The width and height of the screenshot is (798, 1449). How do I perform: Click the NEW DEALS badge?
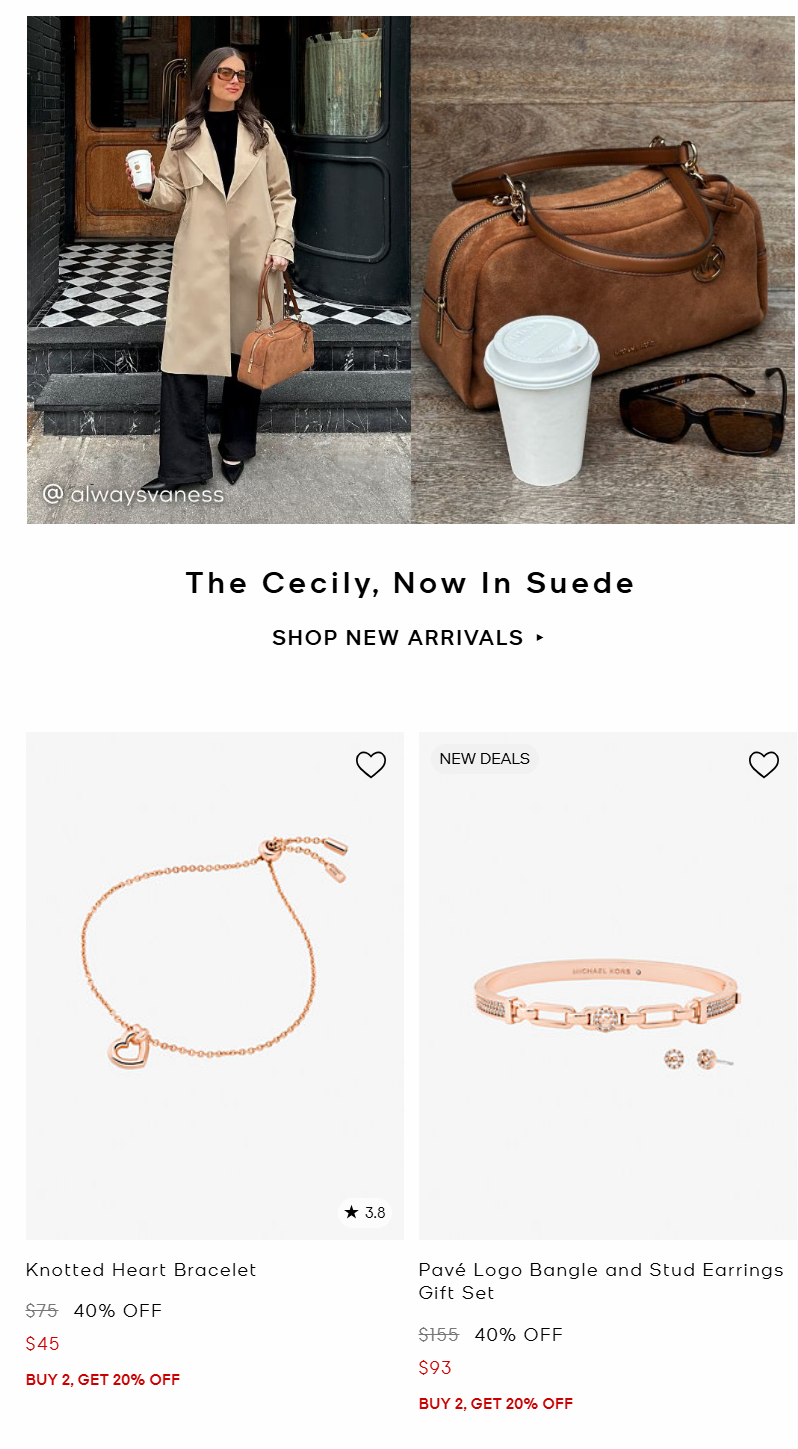click(x=485, y=759)
